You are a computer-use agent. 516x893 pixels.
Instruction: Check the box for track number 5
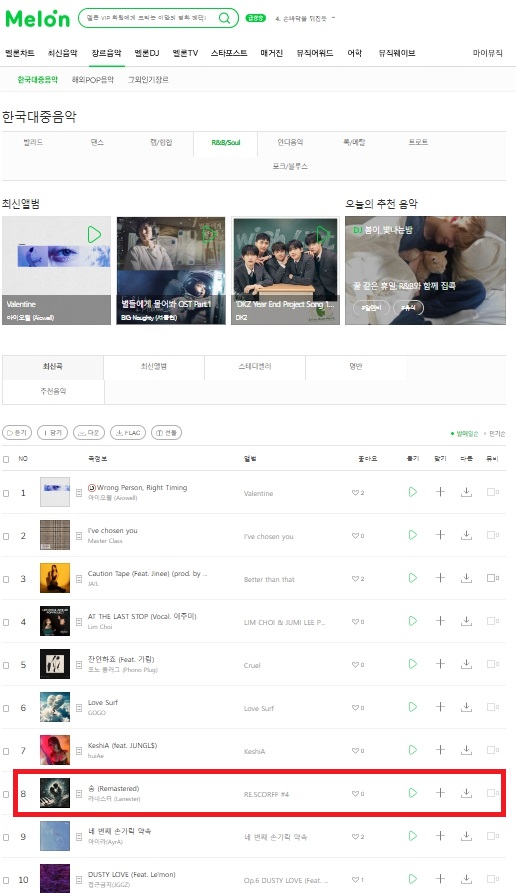[x=6, y=665]
